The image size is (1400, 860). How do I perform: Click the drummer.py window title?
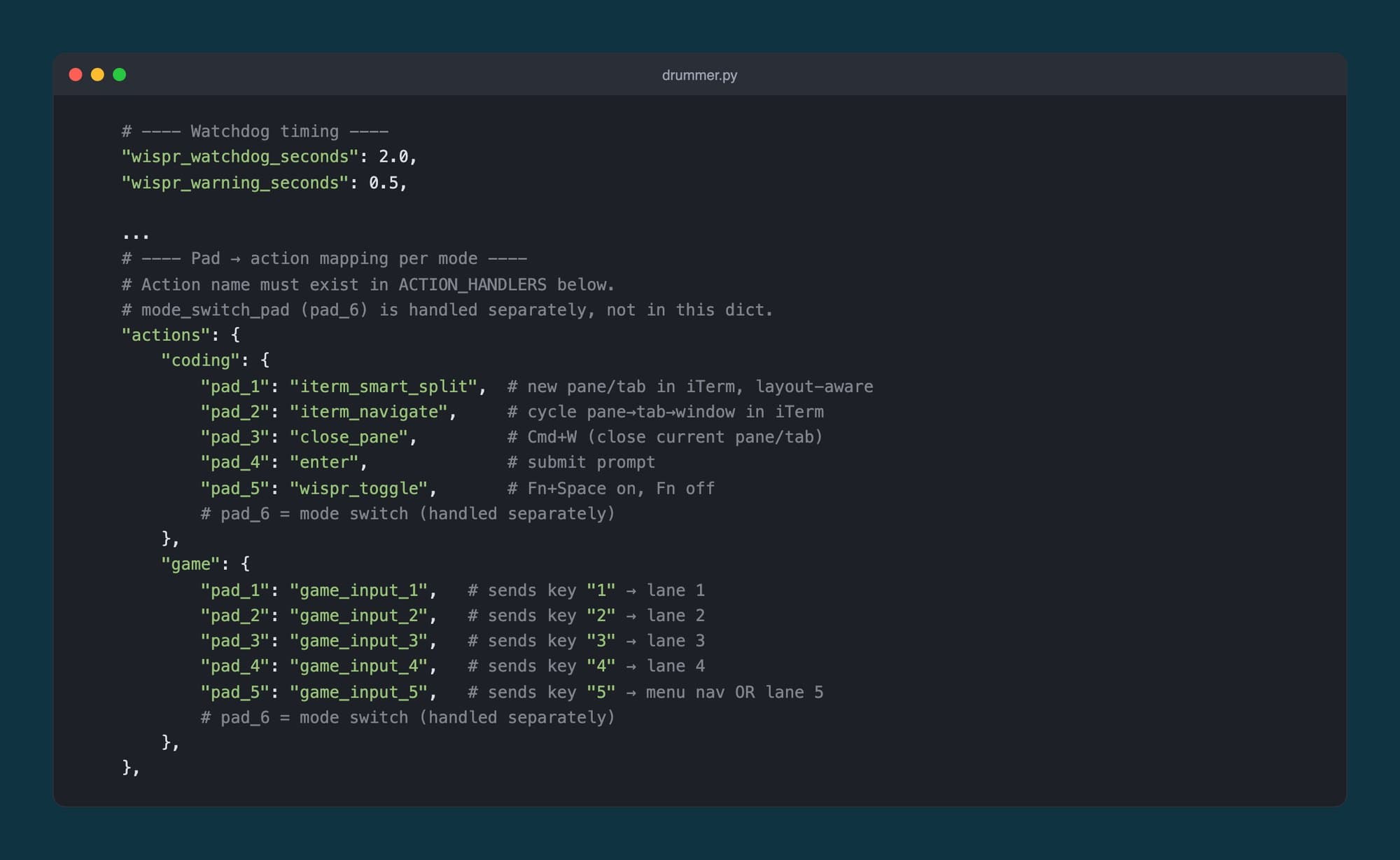[699, 75]
